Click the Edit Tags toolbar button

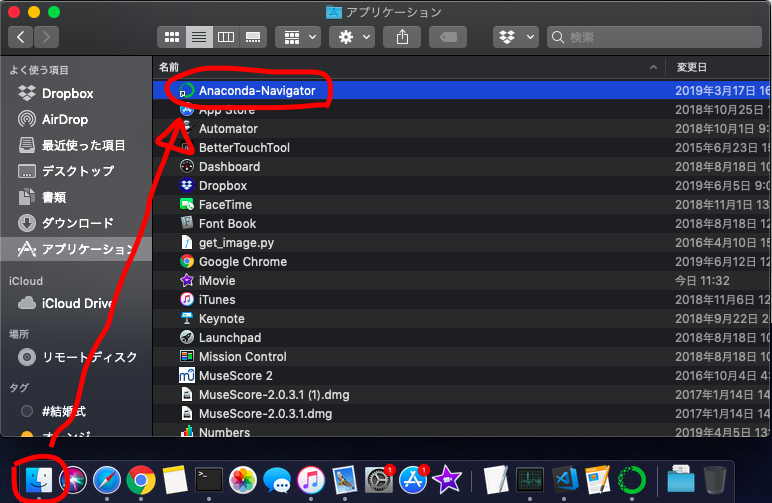pyautogui.click(x=448, y=37)
